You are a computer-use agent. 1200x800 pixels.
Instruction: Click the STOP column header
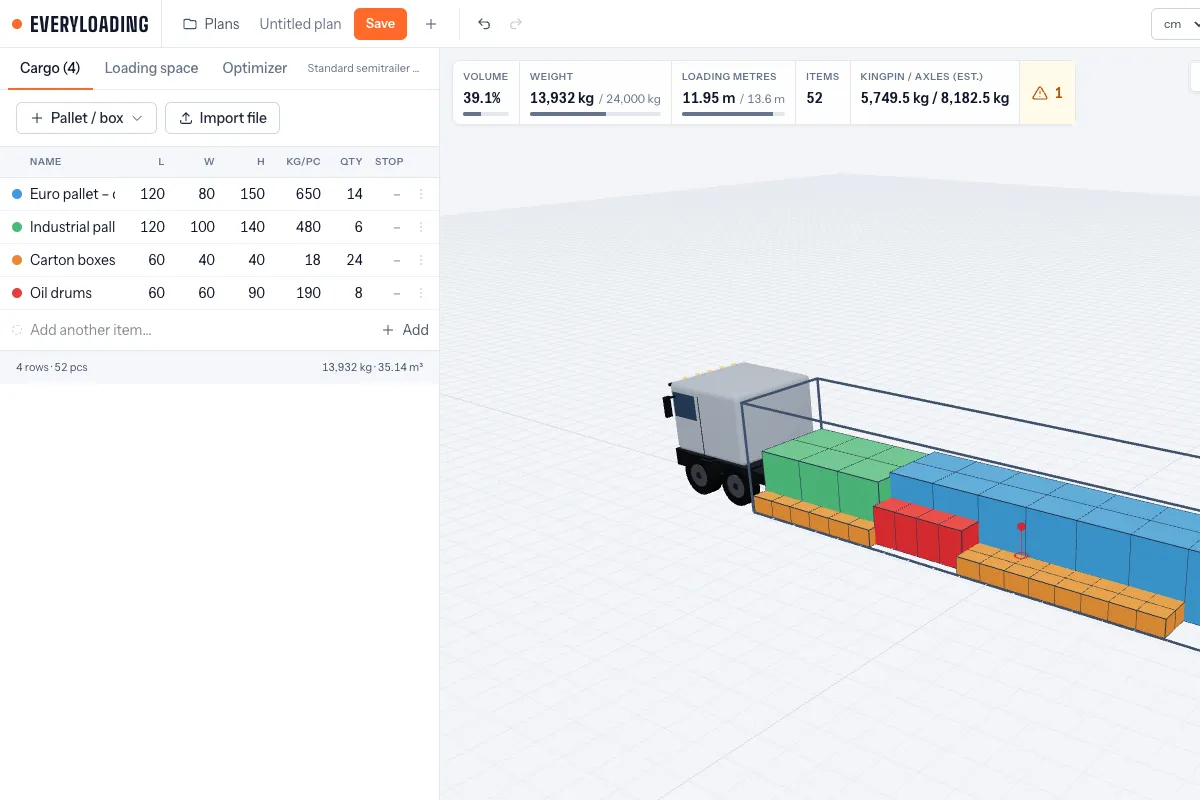pyautogui.click(x=389, y=161)
